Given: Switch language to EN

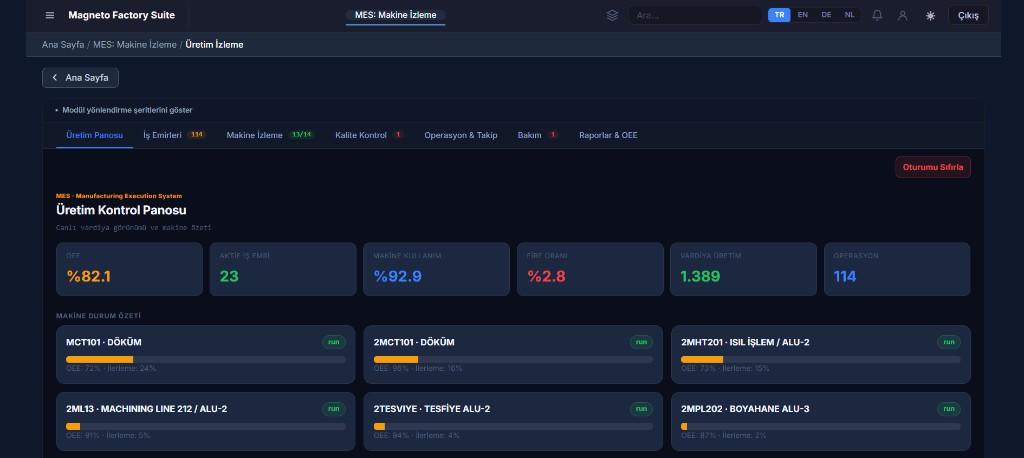Looking at the screenshot, I should tap(802, 15).
